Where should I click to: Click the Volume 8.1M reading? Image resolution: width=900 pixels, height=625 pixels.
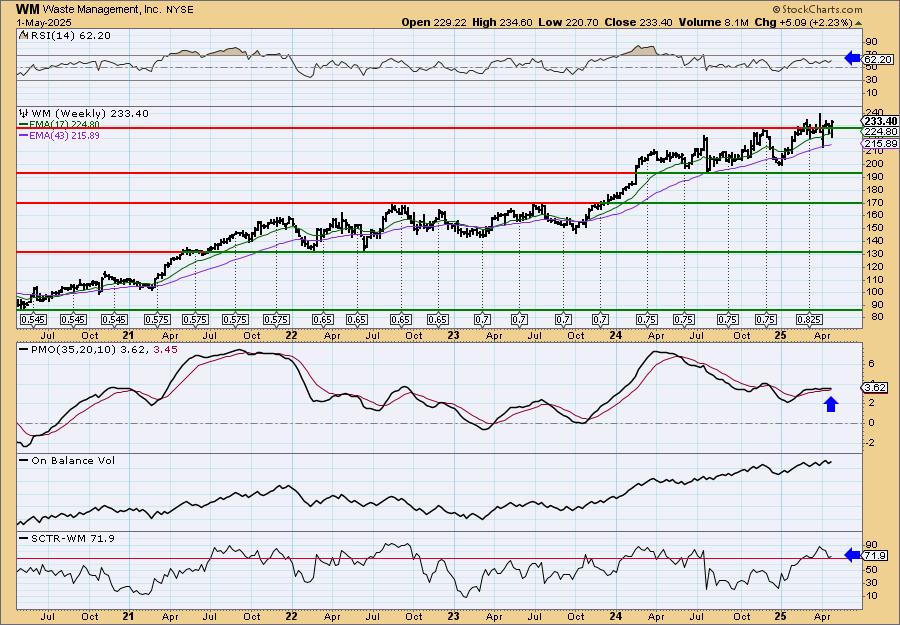[713, 22]
